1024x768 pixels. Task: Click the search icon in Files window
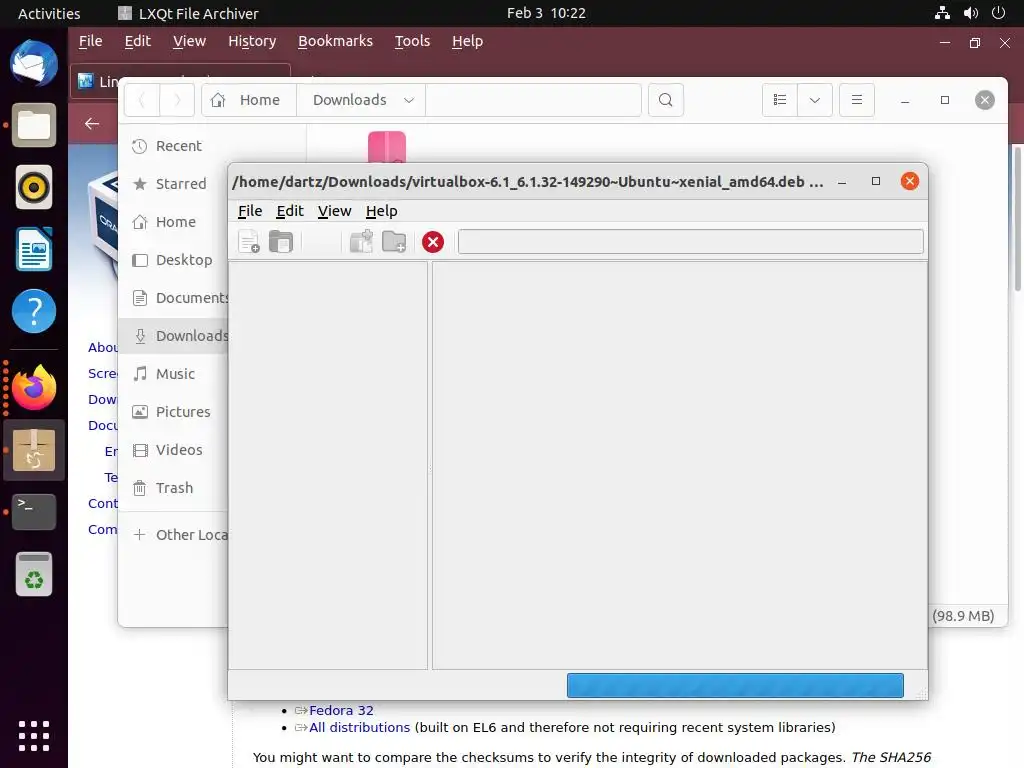[665, 100]
